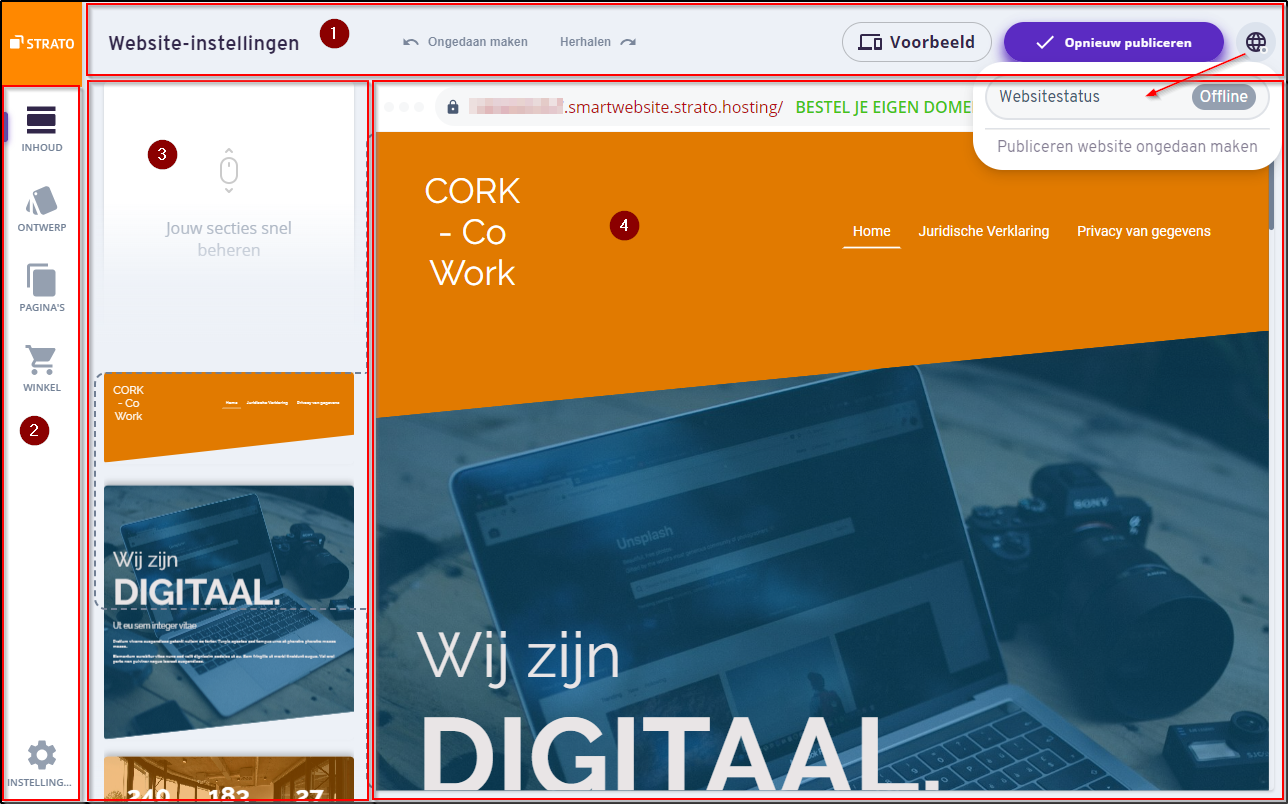
Task: Open the BESTEL JE EIGEN DOMEIN link
Action: pos(882,107)
